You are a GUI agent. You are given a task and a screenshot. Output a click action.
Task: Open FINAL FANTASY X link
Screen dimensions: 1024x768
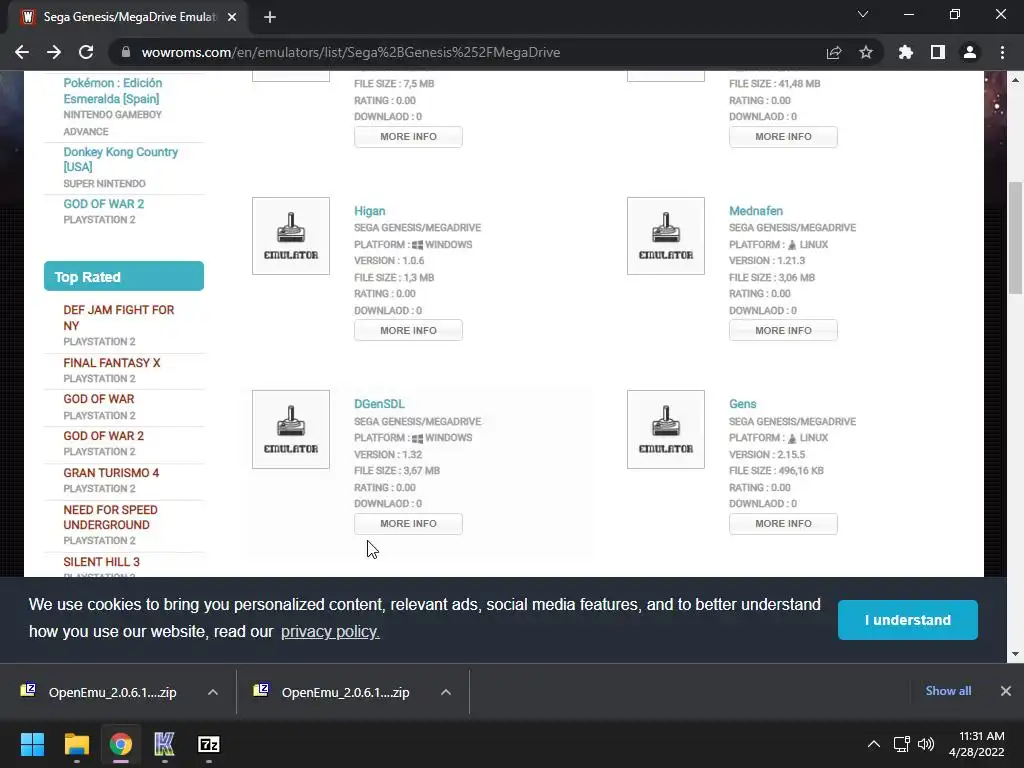coord(112,362)
